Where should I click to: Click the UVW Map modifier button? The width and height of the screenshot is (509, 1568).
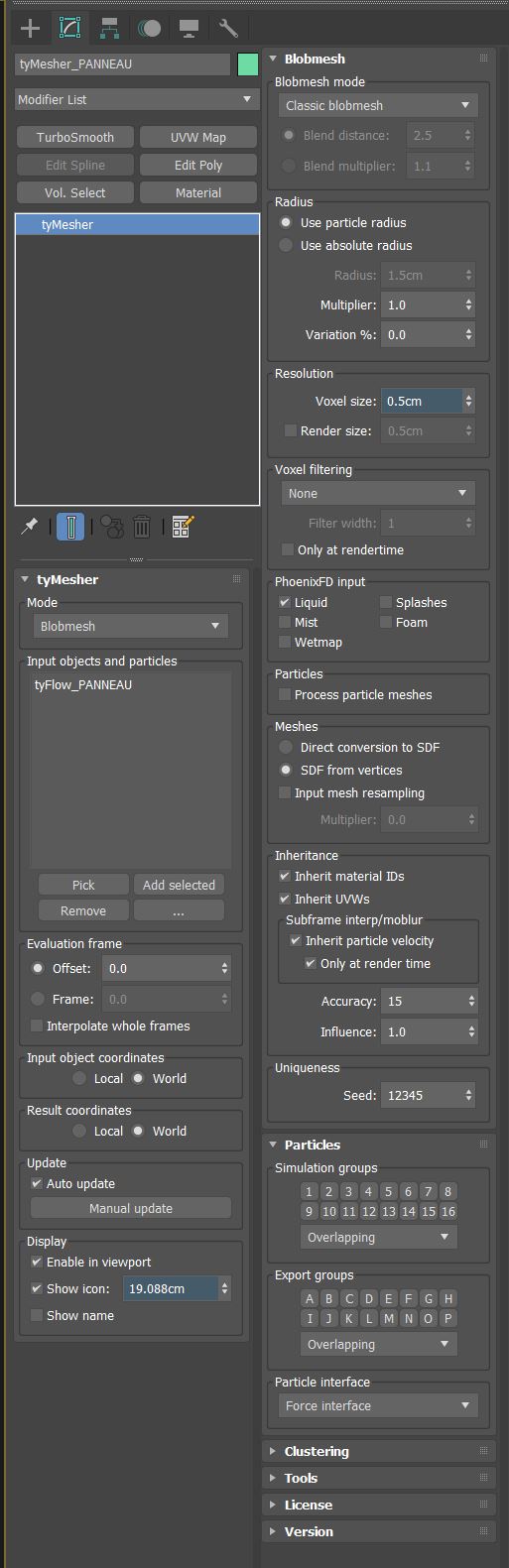pos(198,137)
